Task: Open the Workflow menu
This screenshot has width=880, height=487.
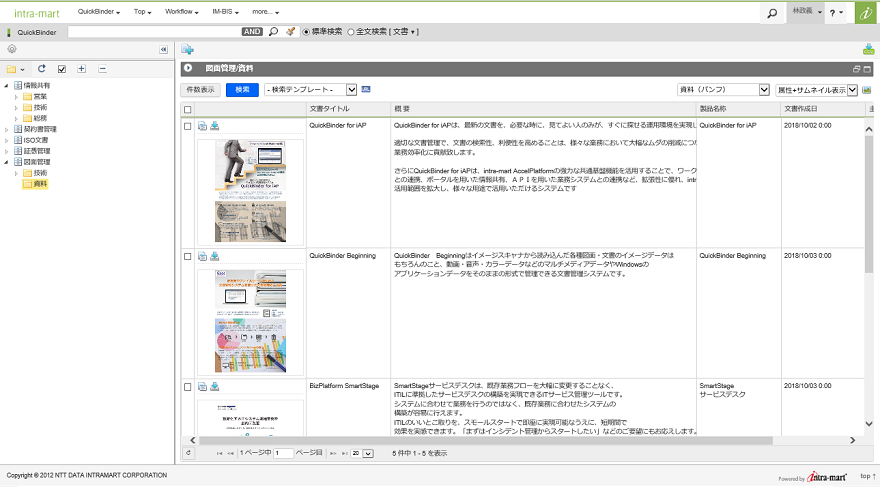Action: [181, 12]
